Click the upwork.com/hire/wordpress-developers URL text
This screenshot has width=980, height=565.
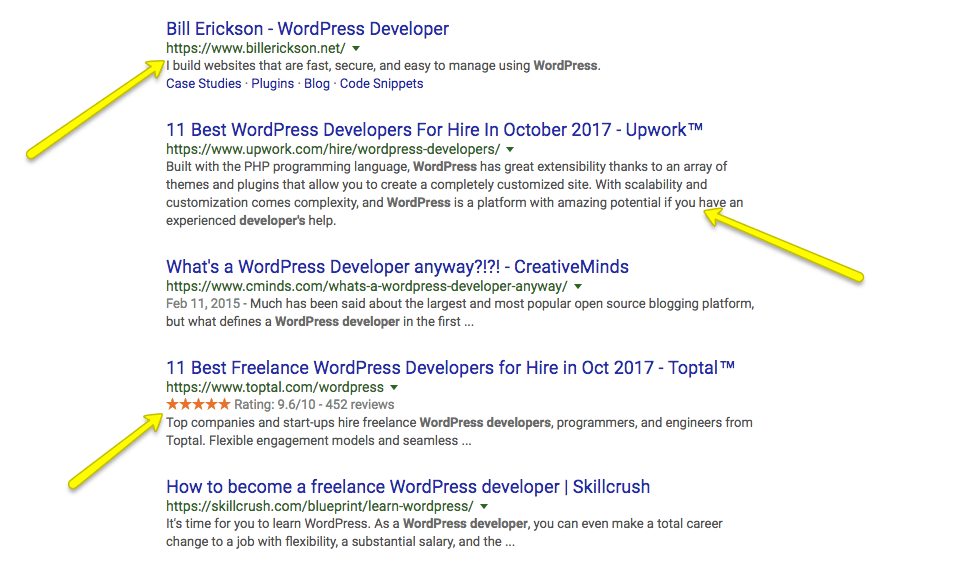click(x=333, y=149)
